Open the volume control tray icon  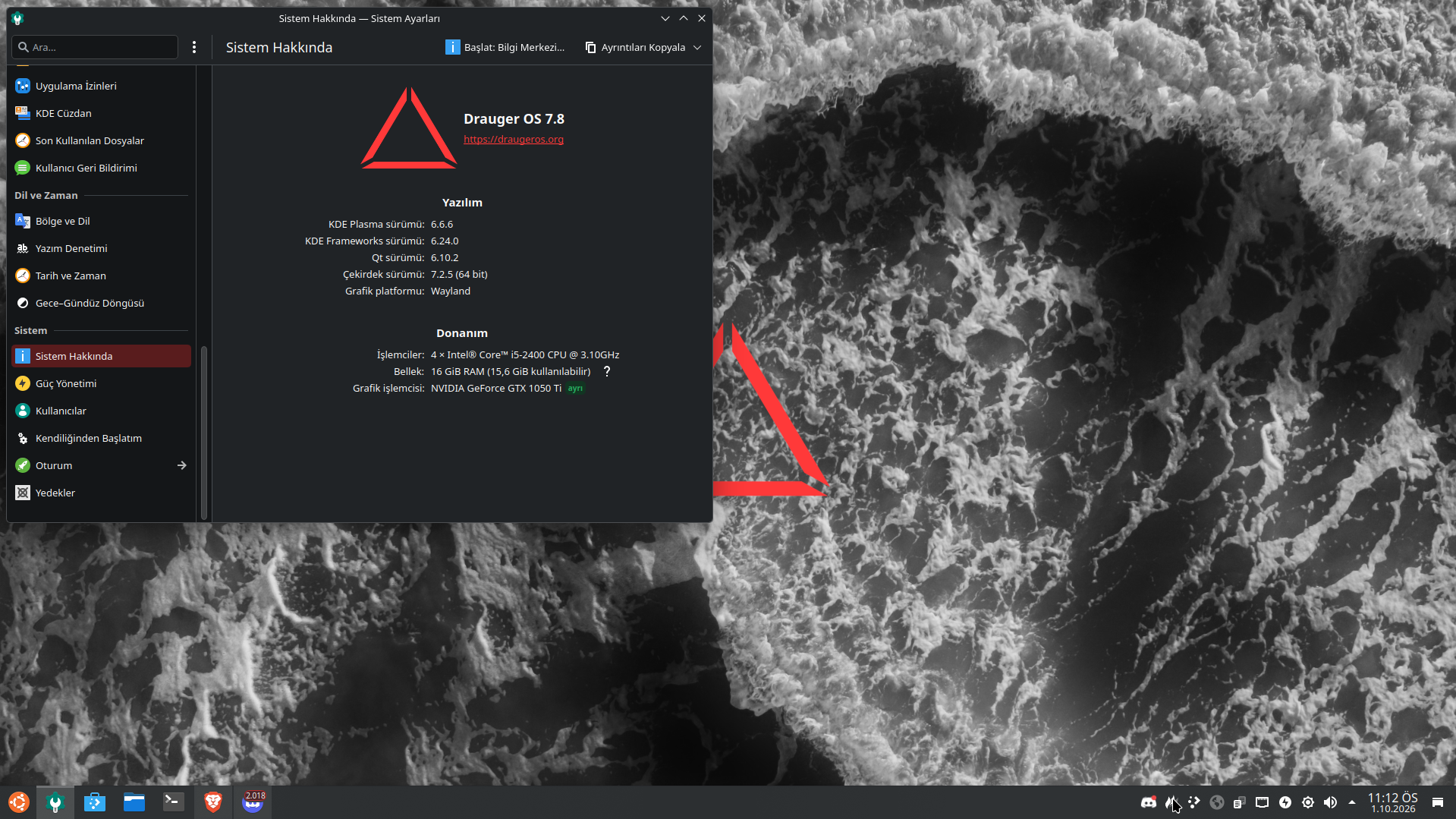[x=1331, y=802]
